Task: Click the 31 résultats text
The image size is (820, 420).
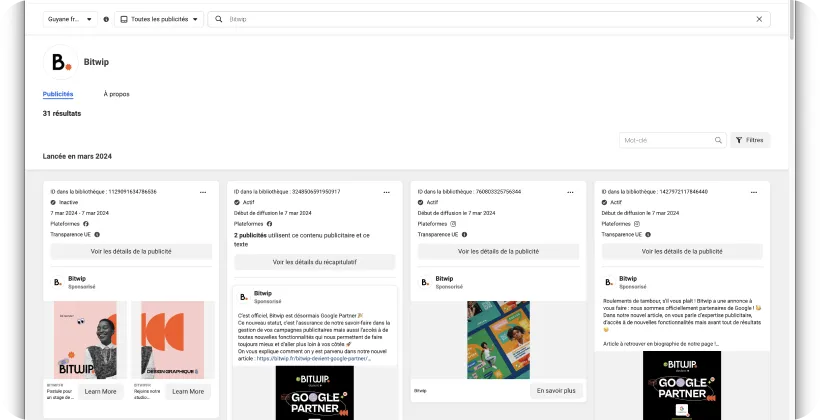Action: coord(62,113)
